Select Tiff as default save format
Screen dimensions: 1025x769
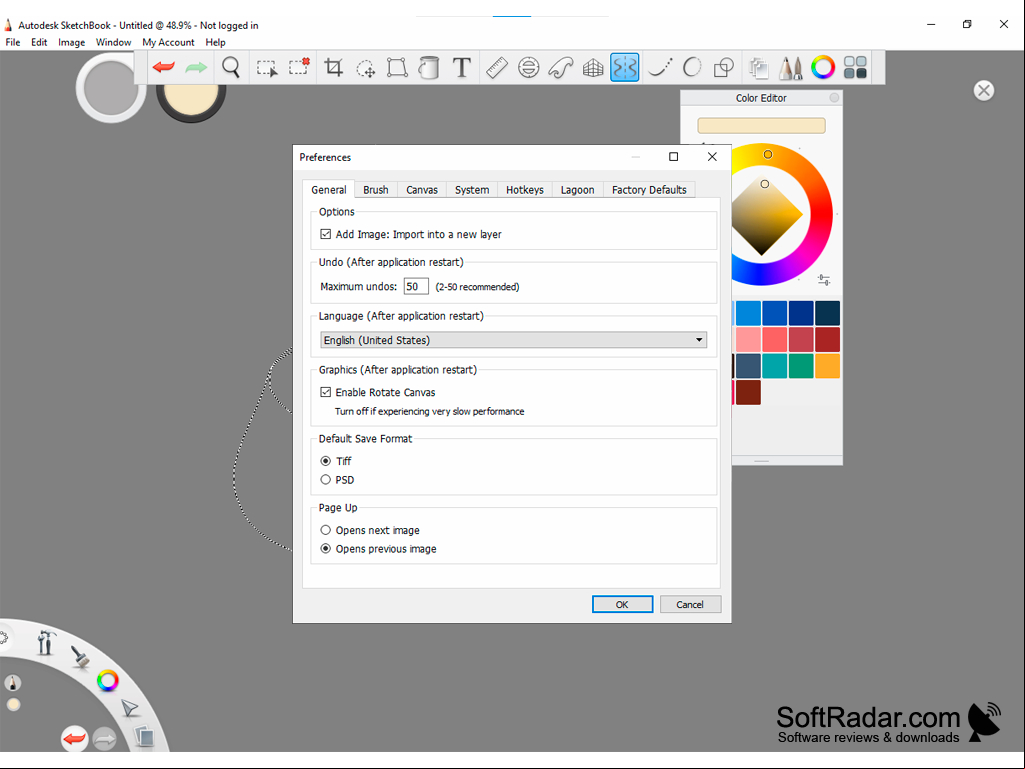coord(326,461)
